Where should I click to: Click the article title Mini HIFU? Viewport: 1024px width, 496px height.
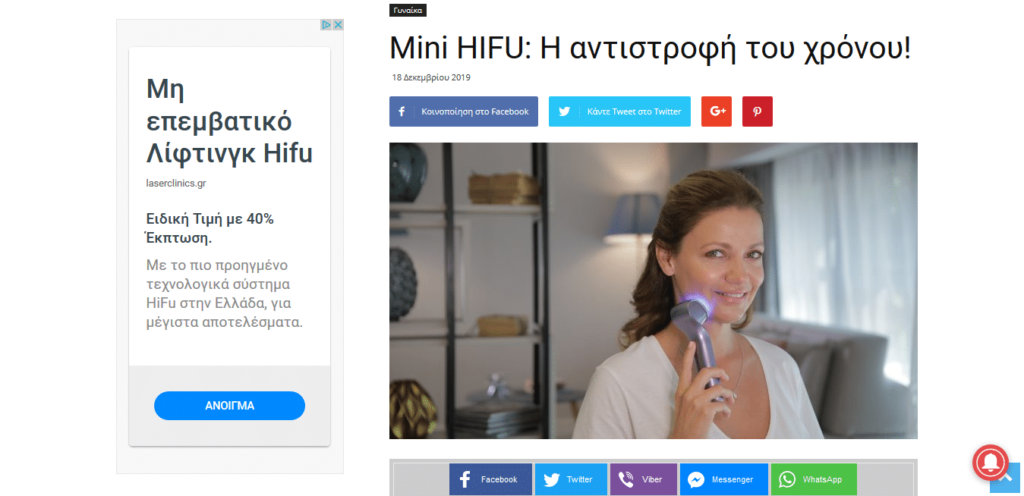click(x=650, y=47)
